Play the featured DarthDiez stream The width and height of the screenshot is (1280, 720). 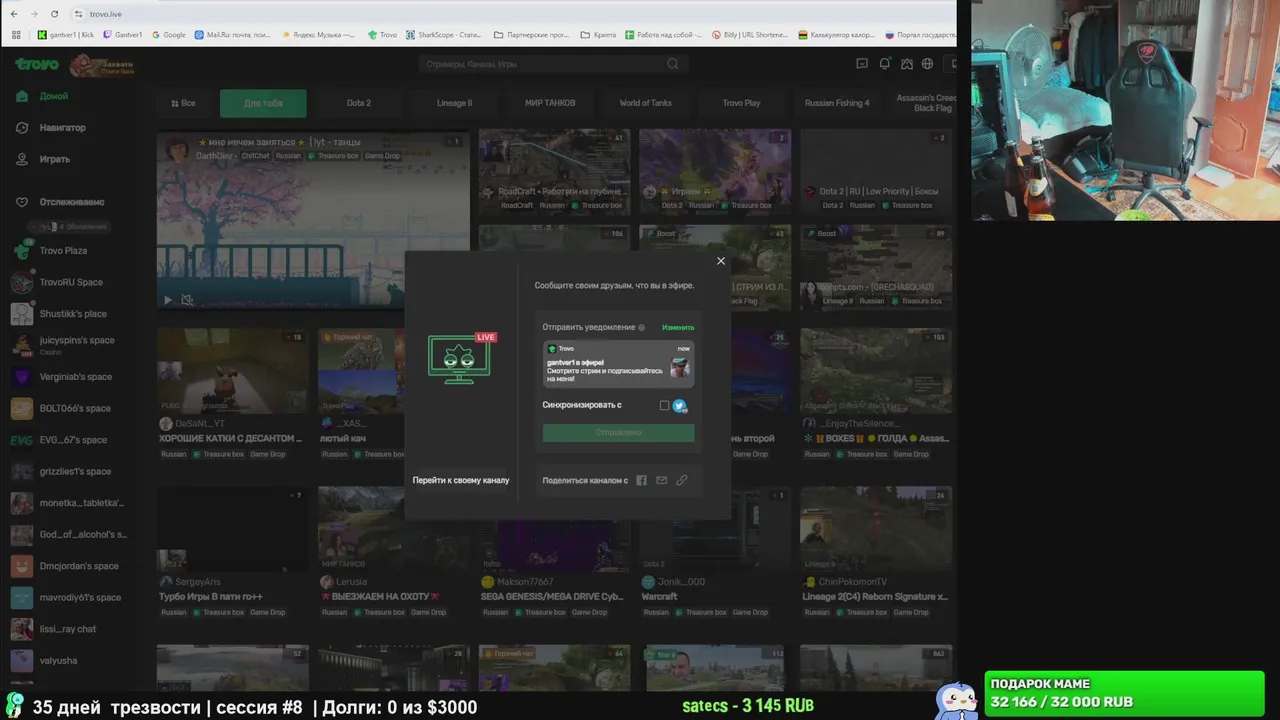168,300
